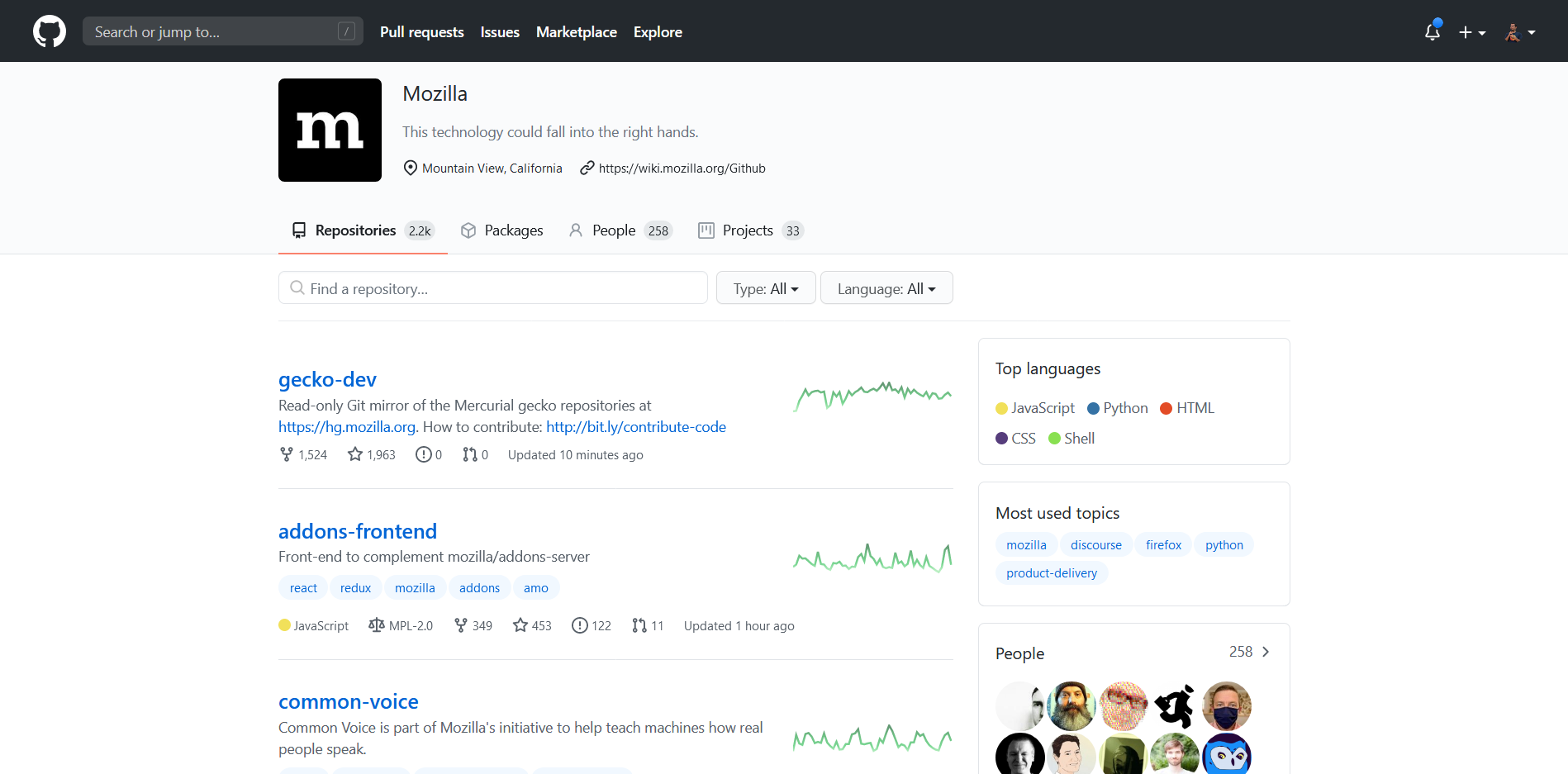Click gecko-dev fork count icon
Screen dimensions: 1568x774
pyautogui.click(x=287, y=454)
